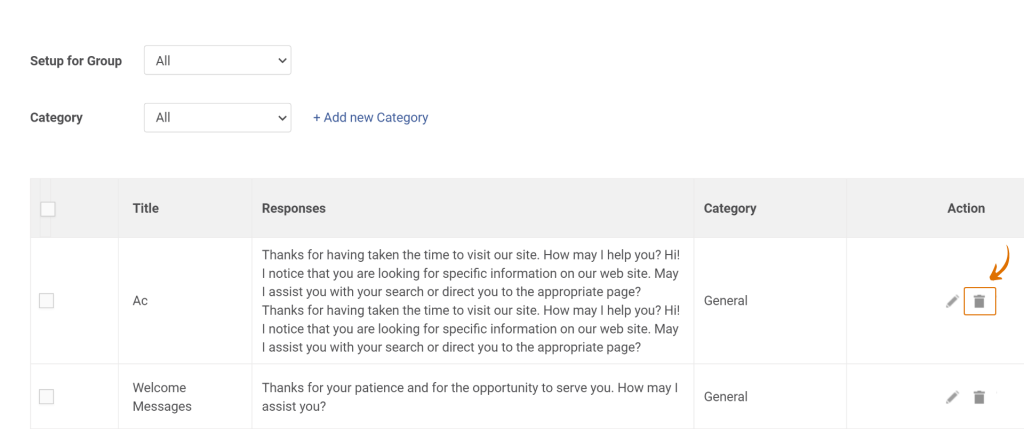Viewport: 1024px width, 429px height.
Task: Tick the select-all checkbox in table header
Action: 48,209
